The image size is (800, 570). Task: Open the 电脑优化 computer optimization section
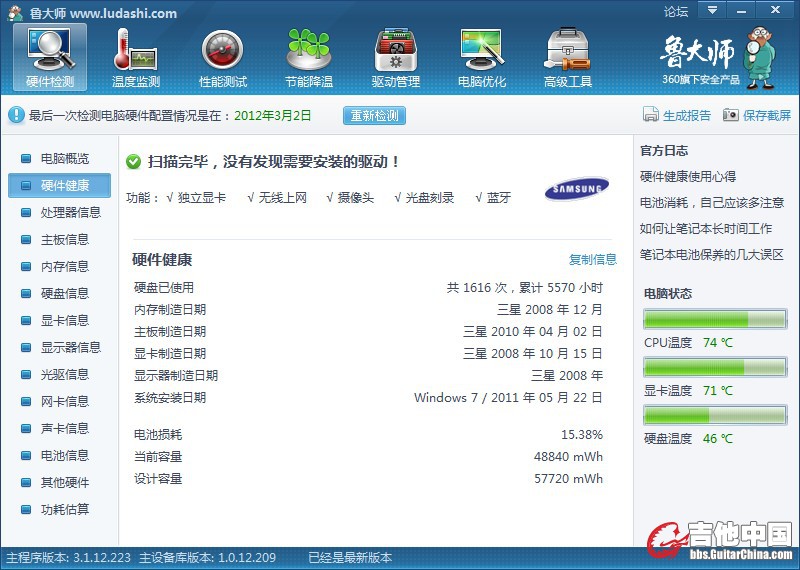click(482, 58)
